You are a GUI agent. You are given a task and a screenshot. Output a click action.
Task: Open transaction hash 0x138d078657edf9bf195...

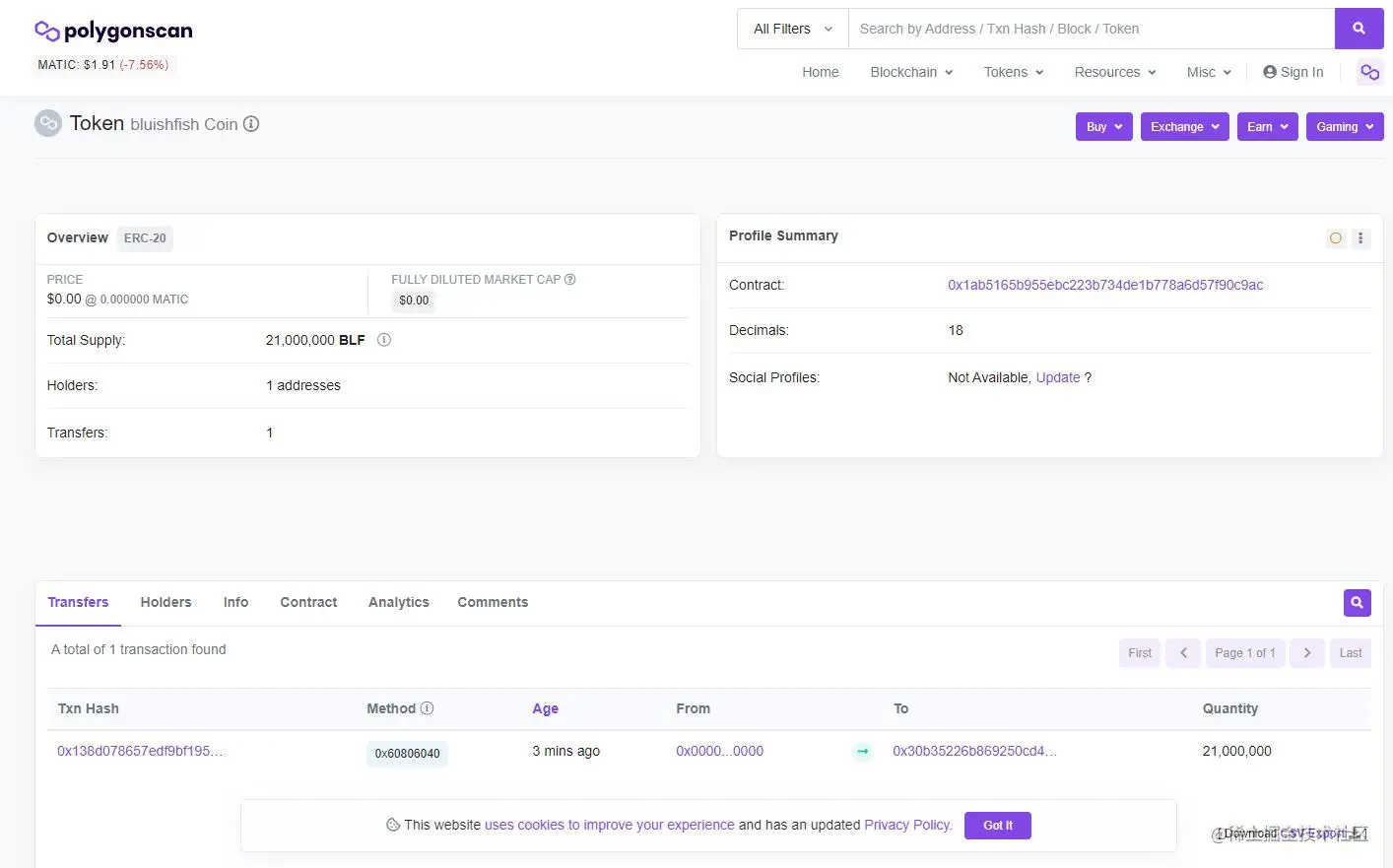(140, 751)
